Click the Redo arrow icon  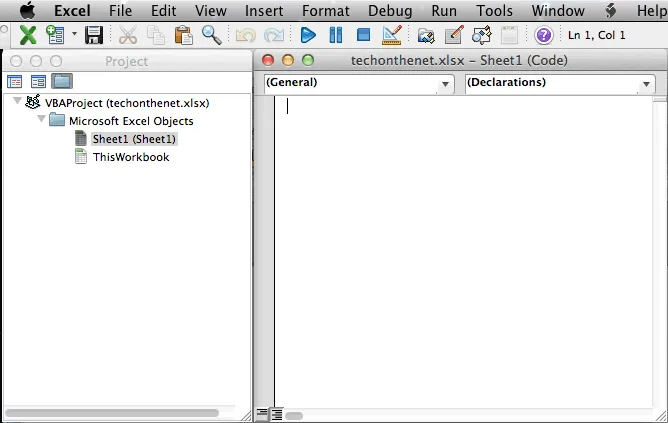(274, 35)
